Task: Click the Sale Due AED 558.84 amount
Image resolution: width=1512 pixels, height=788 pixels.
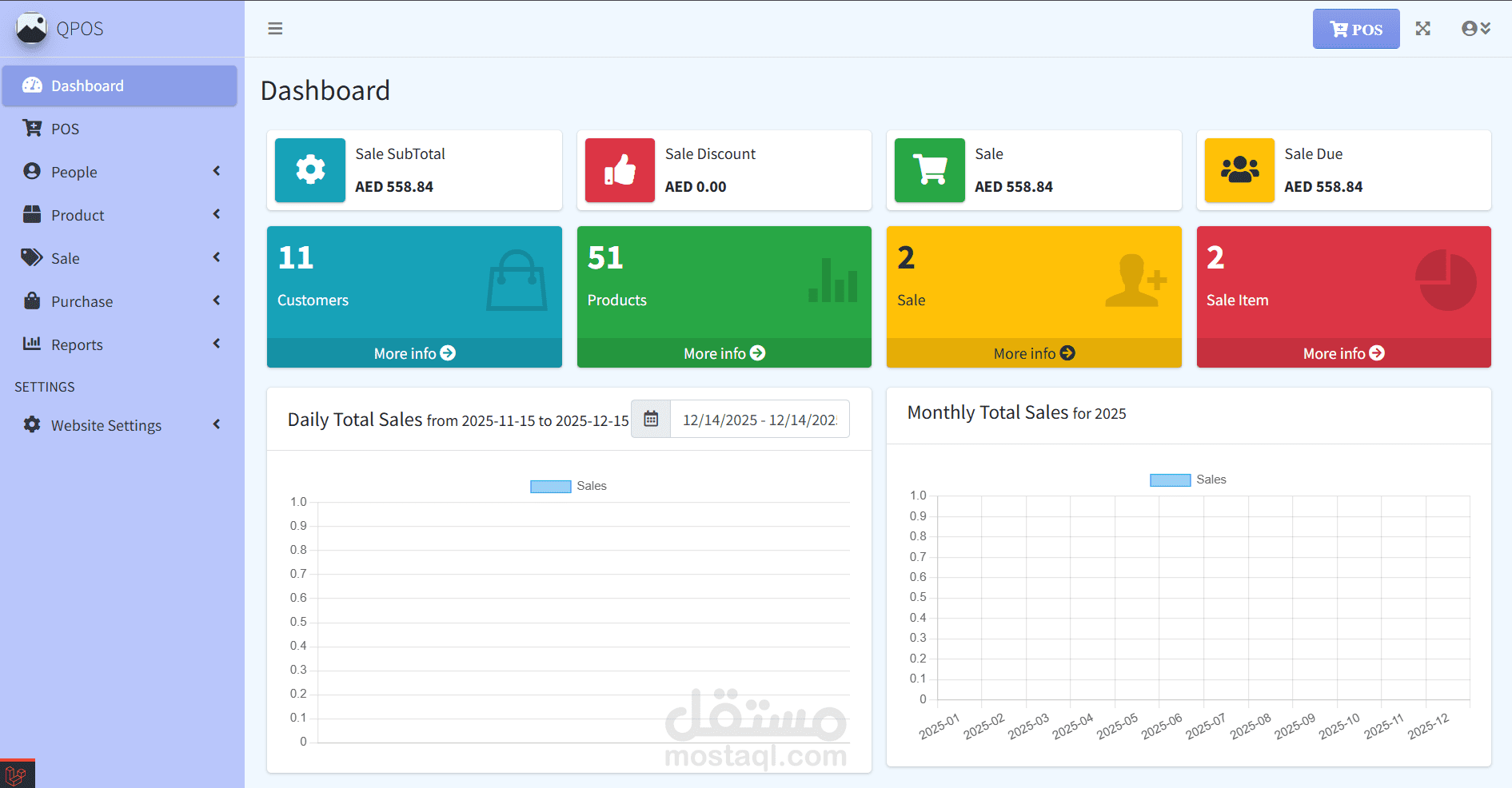Action: (x=1323, y=187)
